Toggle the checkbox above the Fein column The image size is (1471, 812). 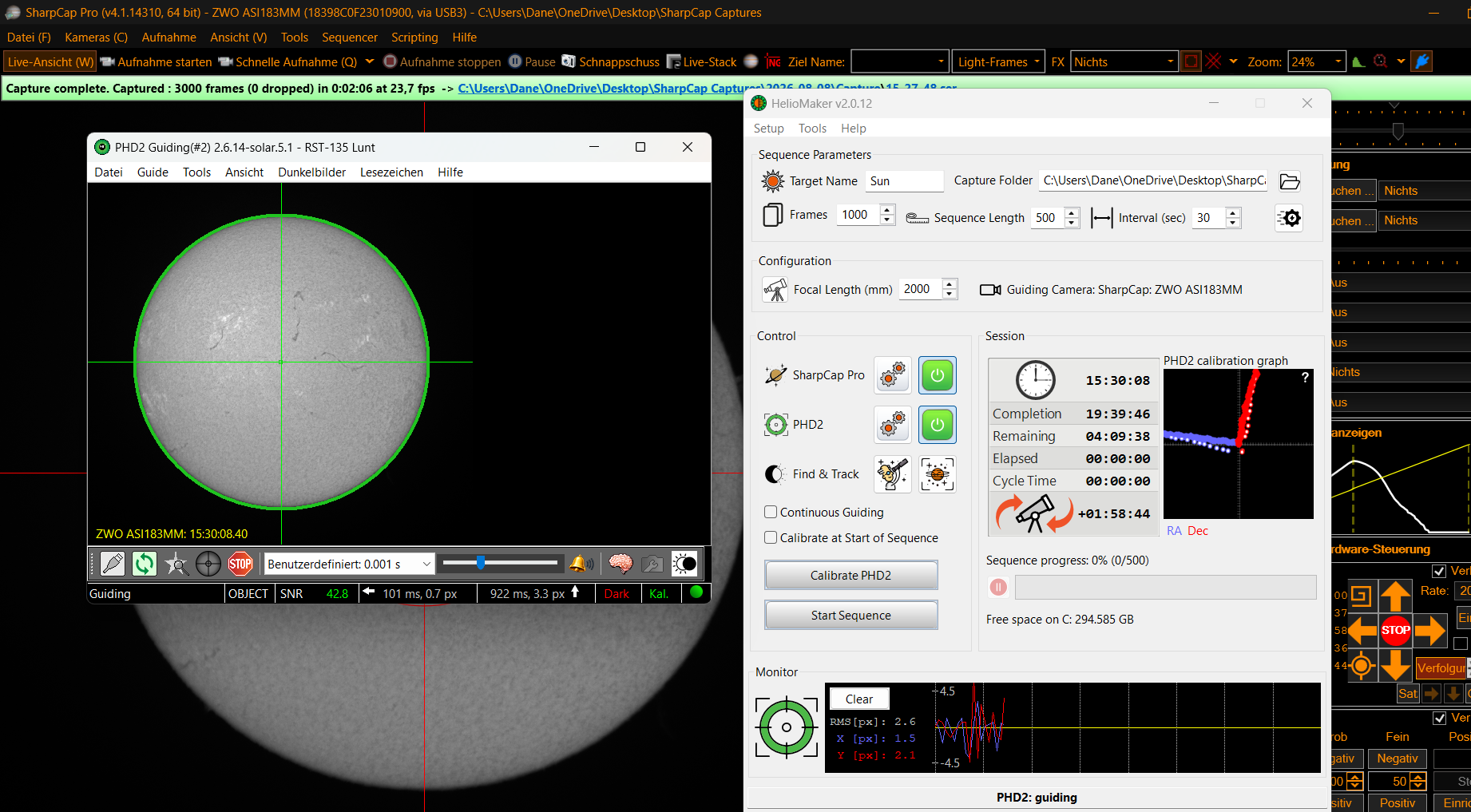pos(1439,718)
